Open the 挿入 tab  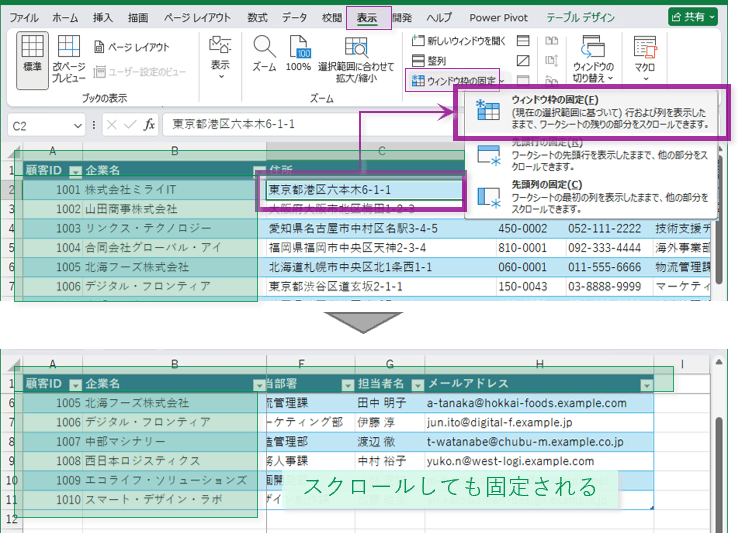click(103, 18)
